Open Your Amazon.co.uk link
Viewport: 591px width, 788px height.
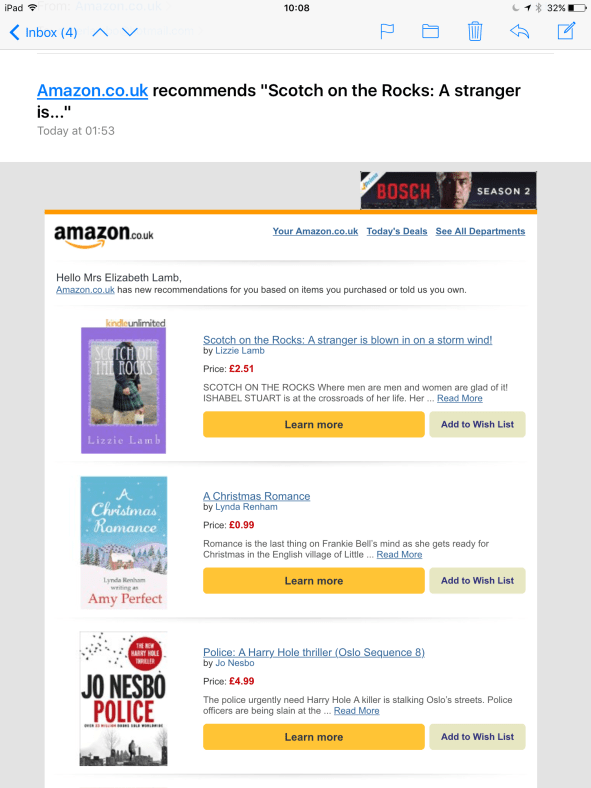pos(315,231)
